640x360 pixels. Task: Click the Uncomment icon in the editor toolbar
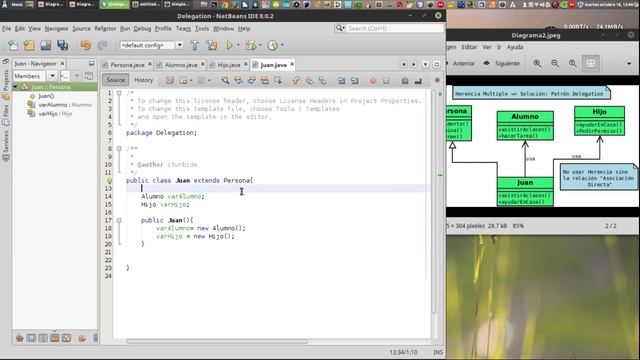click(418, 80)
